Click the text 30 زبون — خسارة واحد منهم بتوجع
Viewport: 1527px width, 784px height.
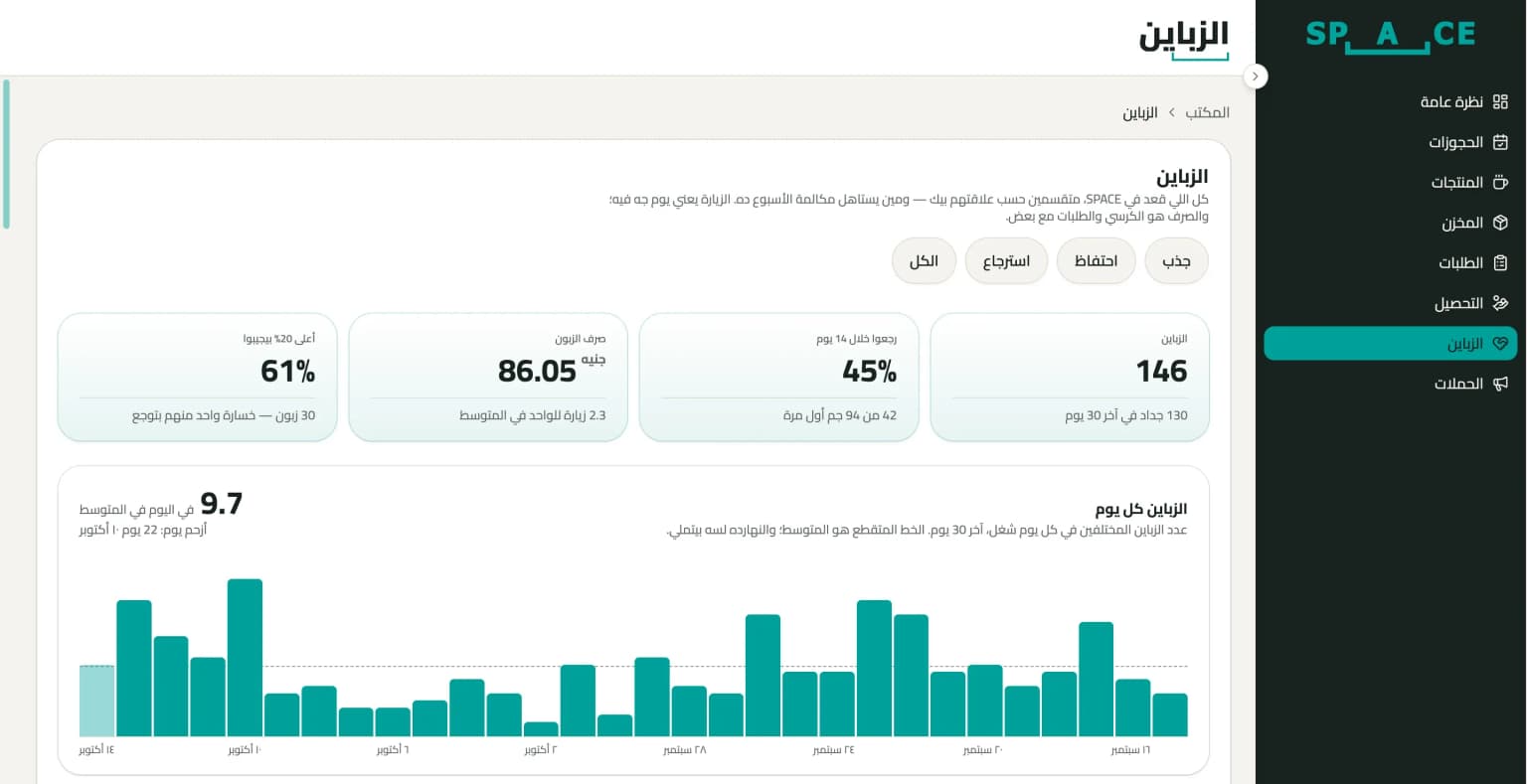(224, 415)
